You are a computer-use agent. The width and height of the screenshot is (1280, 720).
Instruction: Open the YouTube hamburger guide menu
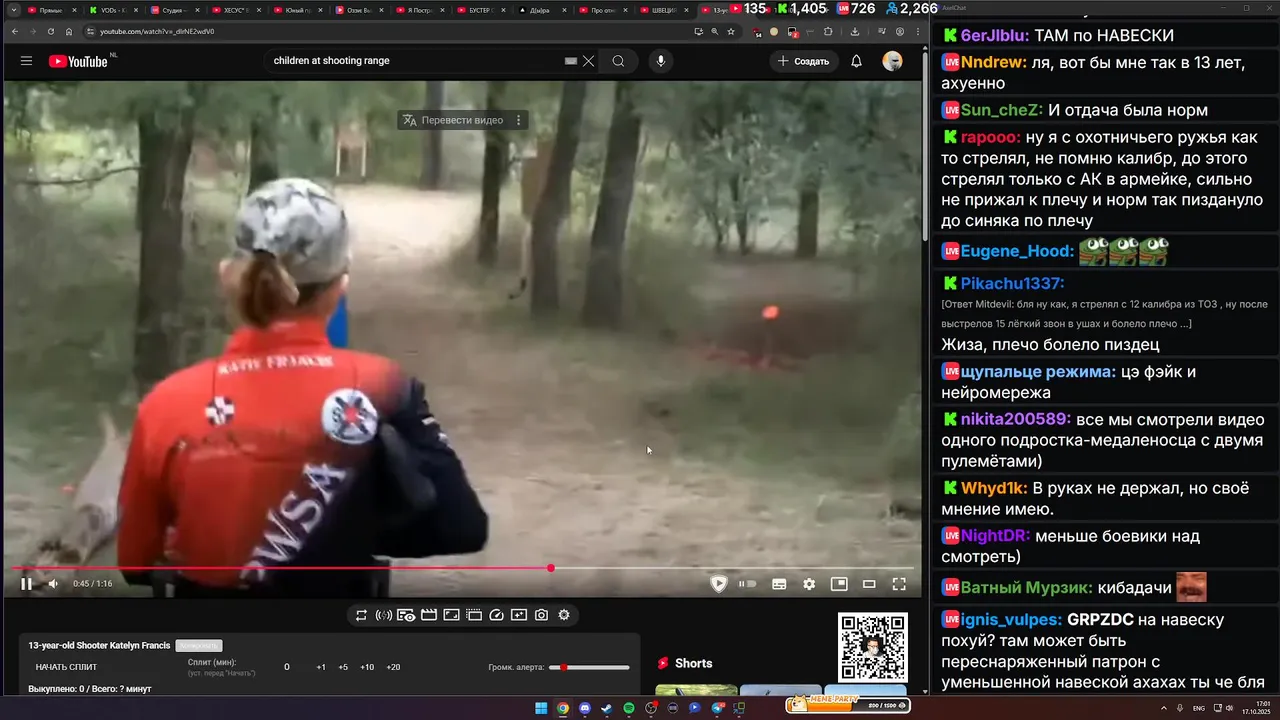[26, 61]
